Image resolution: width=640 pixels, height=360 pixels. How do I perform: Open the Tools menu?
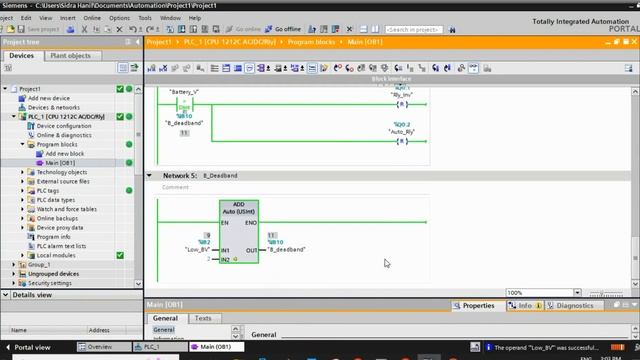145,18
